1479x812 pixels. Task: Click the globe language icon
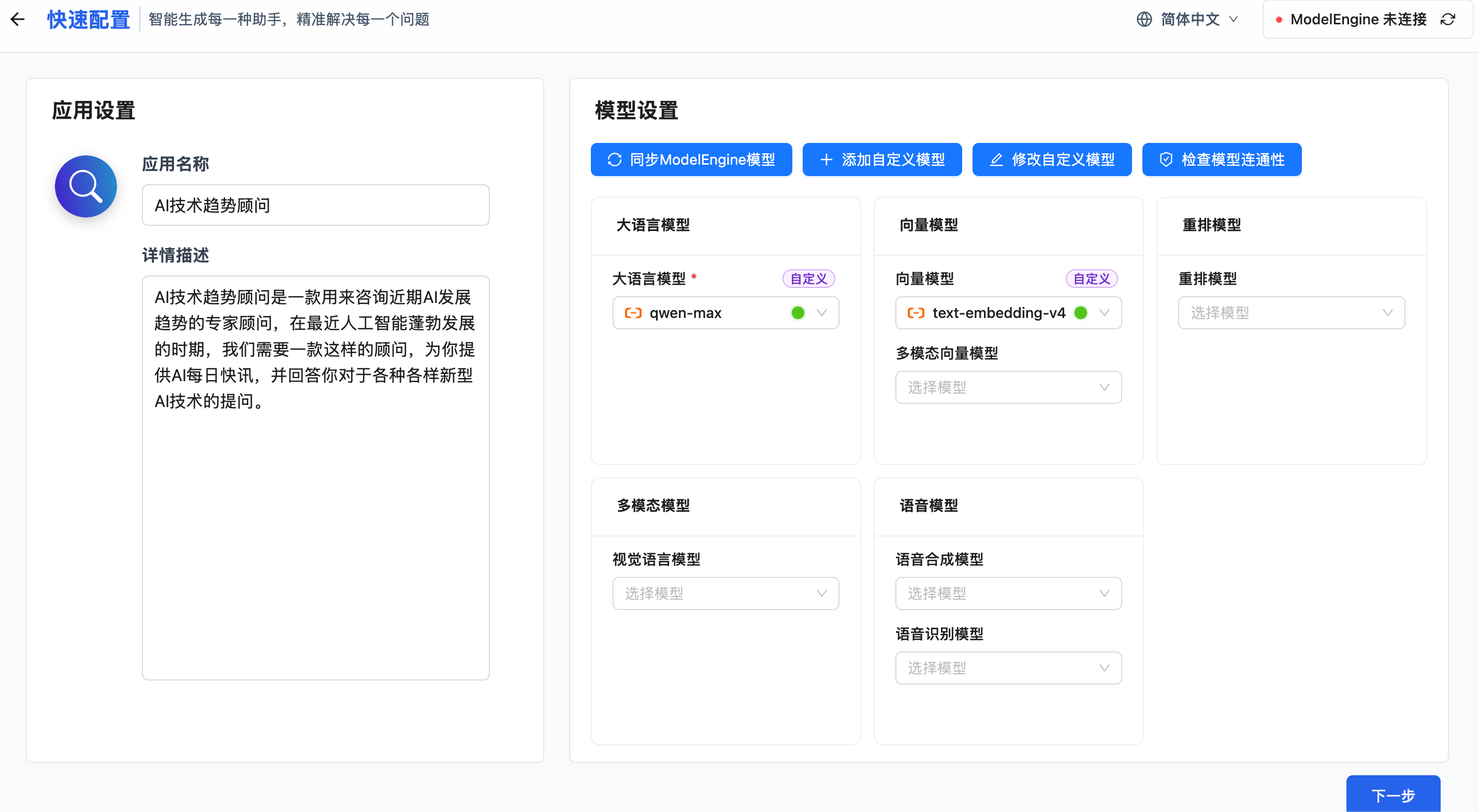[x=1144, y=20]
